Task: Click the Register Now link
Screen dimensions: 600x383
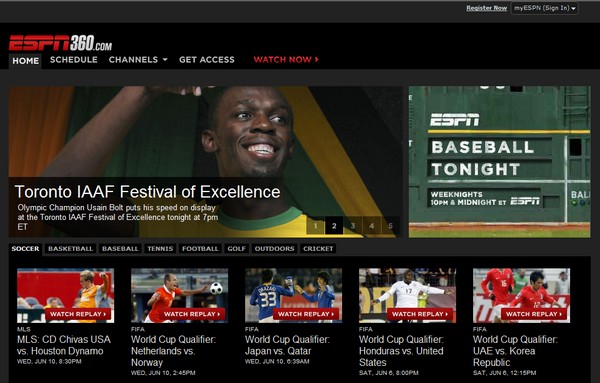Action: [486, 8]
